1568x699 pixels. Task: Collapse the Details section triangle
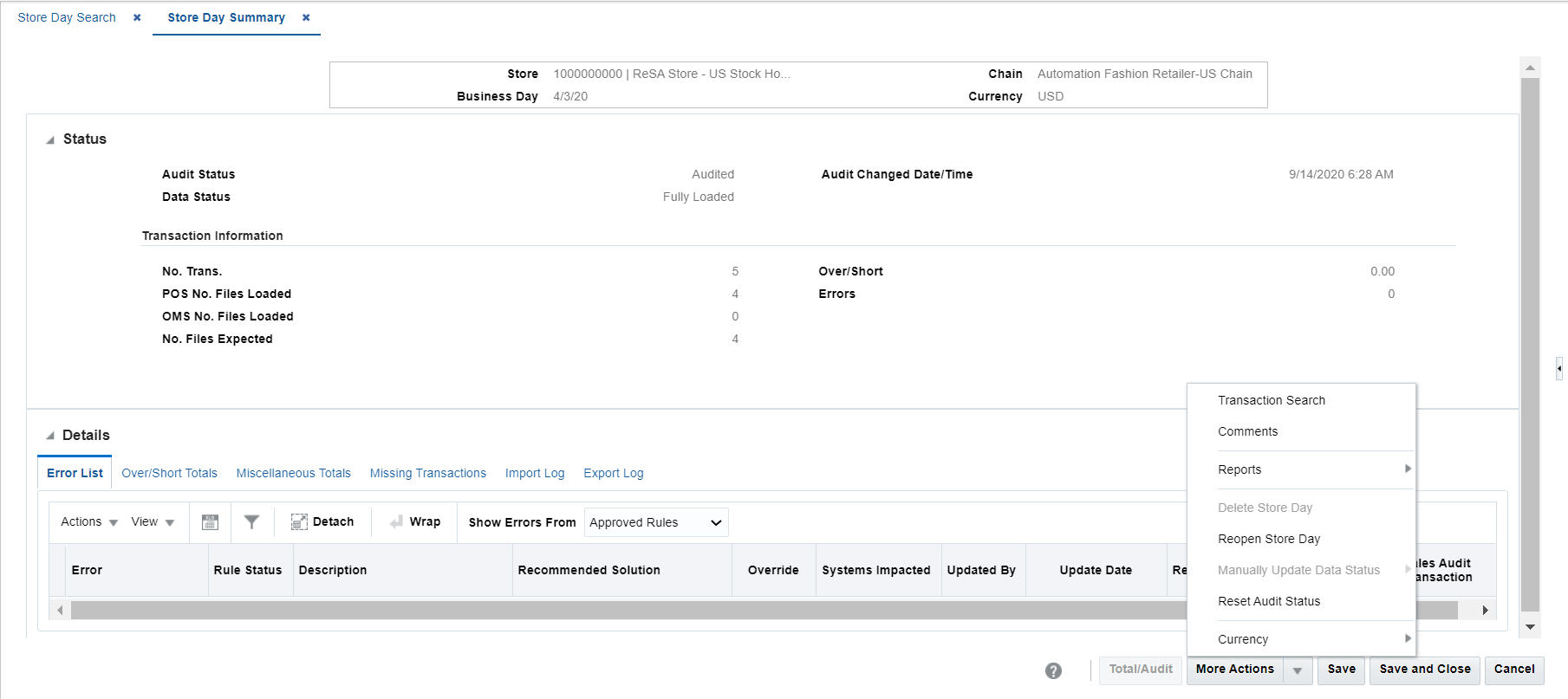[x=50, y=436]
